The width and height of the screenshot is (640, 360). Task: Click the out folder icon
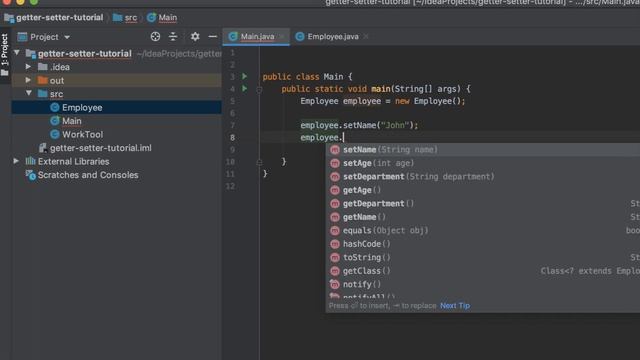[x=42, y=80]
